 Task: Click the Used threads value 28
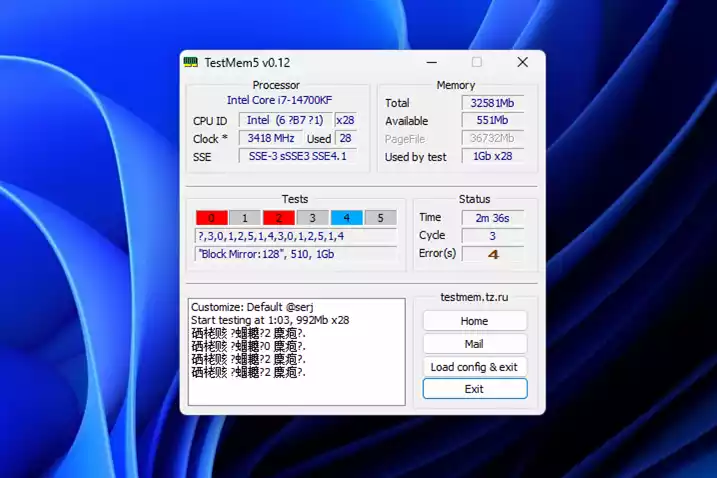pyautogui.click(x=346, y=138)
